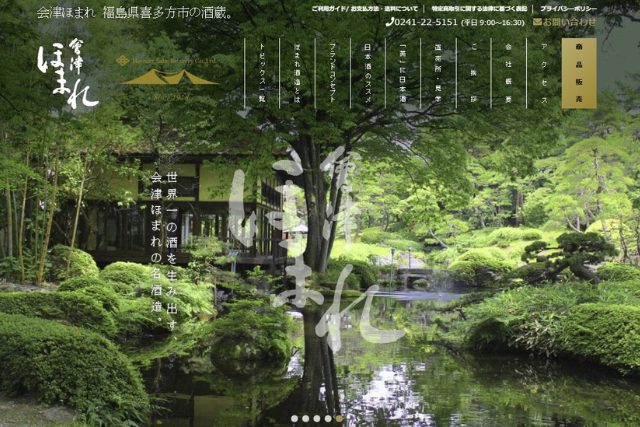Open the ご挨拶 page
The height and width of the screenshot is (427, 640).
click(473, 74)
